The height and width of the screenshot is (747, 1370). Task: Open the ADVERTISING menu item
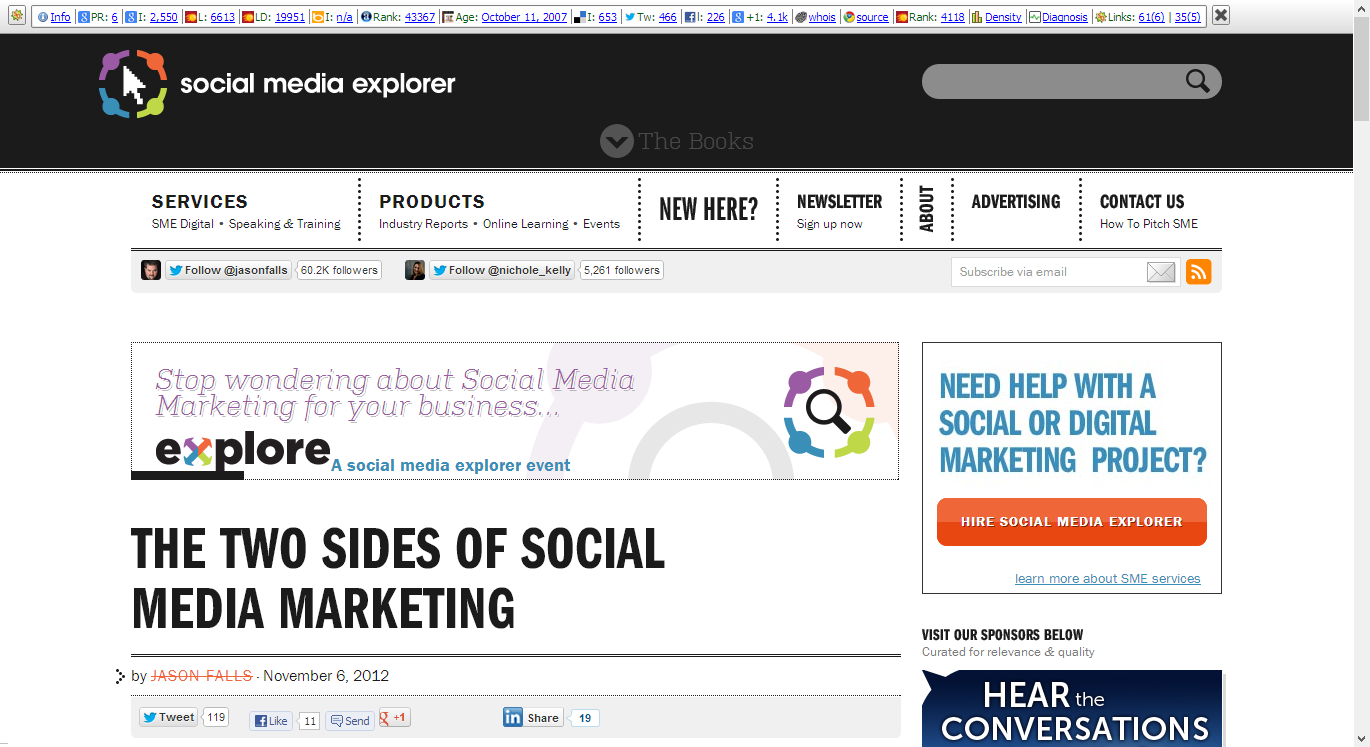tap(1016, 201)
